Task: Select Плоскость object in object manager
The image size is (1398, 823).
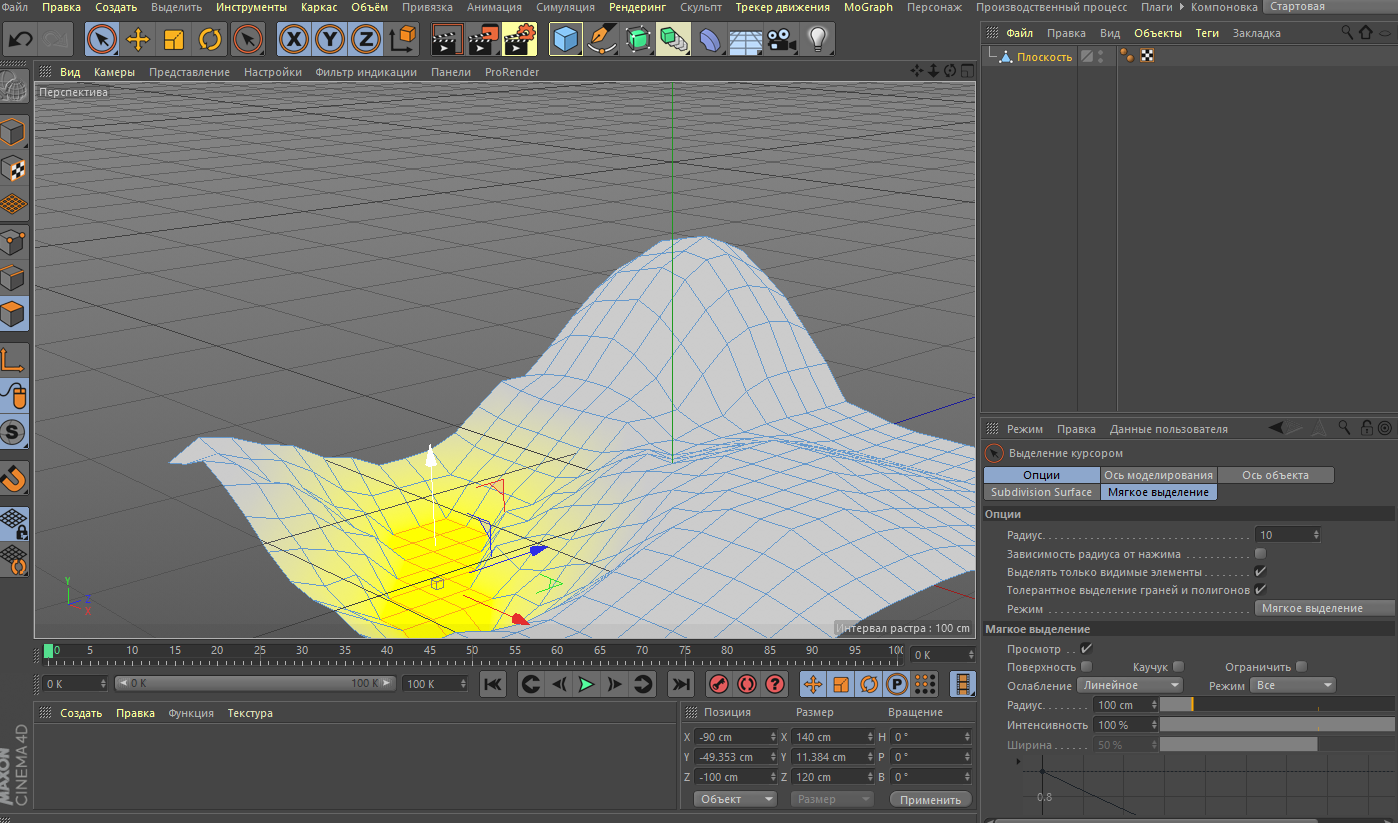Action: (x=1044, y=57)
